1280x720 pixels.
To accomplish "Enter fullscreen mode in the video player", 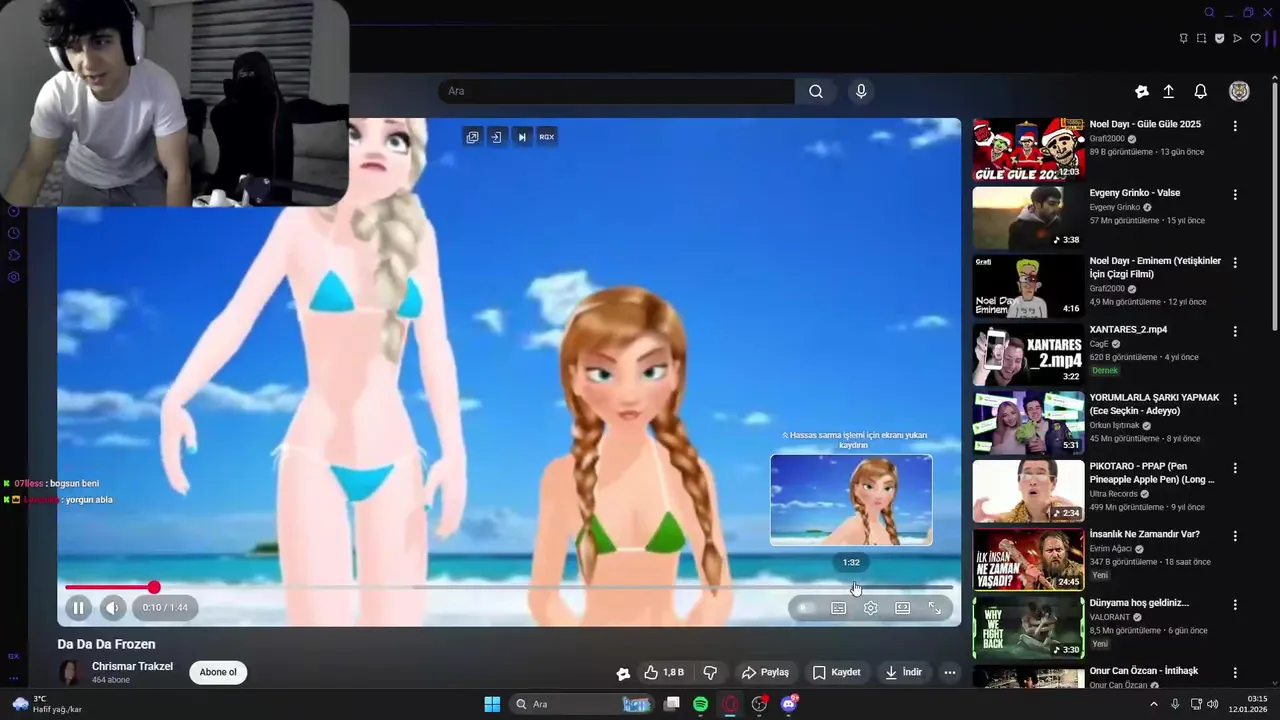I will [935, 608].
